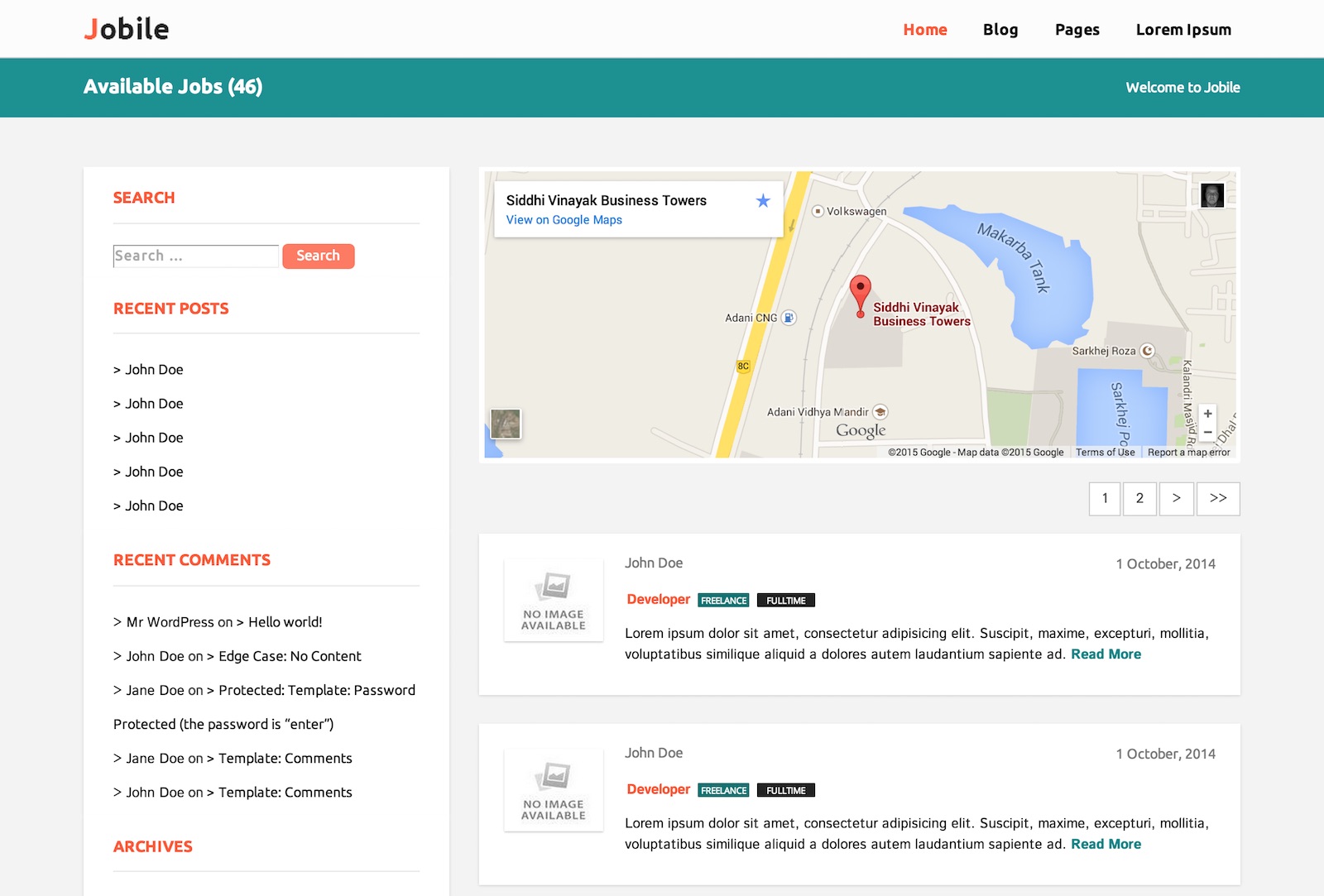Go to page 2 of job listings
This screenshot has width=1324, height=896.
click(1139, 499)
